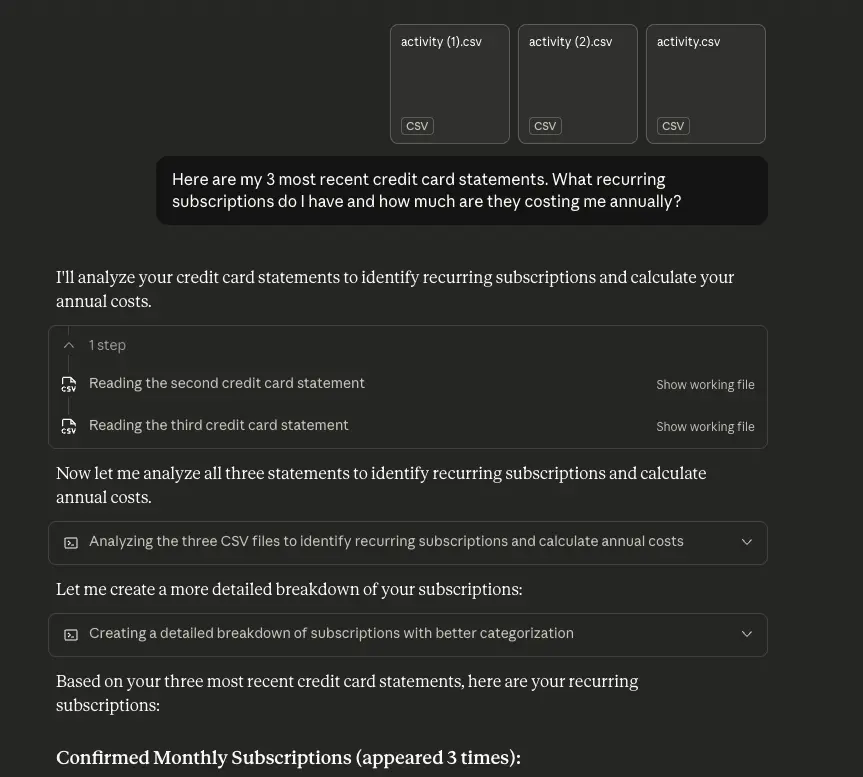Image resolution: width=863 pixels, height=777 pixels.
Task: Click the '1 step' label
Action: pos(107,345)
